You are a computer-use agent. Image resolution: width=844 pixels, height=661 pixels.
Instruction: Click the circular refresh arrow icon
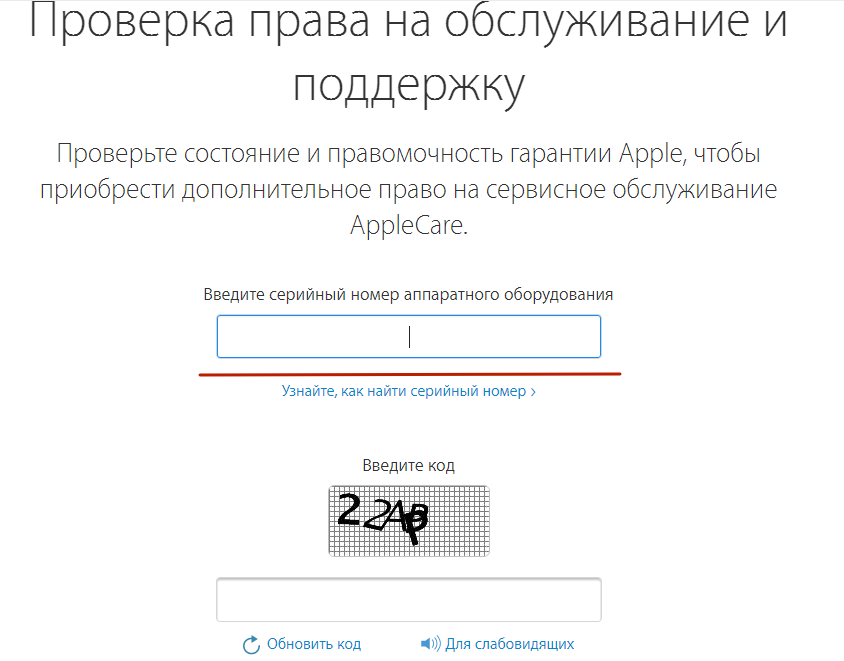pyautogui.click(x=251, y=644)
